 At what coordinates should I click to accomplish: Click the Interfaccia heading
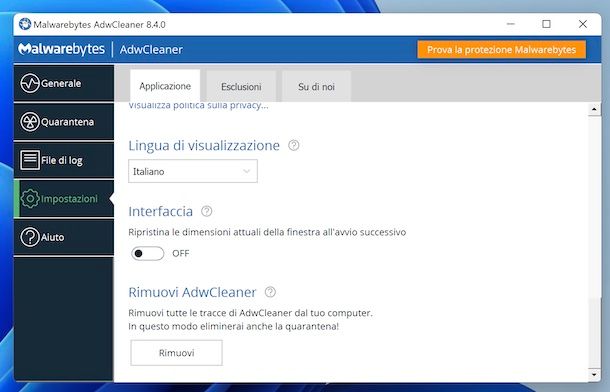click(x=160, y=212)
